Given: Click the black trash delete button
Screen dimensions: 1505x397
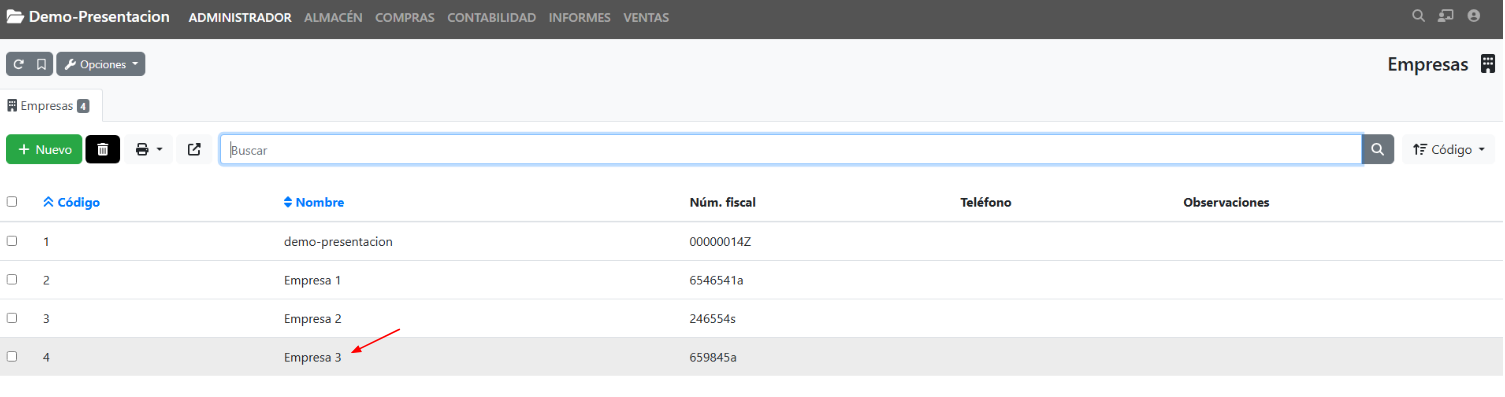Looking at the screenshot, I should pos(103,150).
